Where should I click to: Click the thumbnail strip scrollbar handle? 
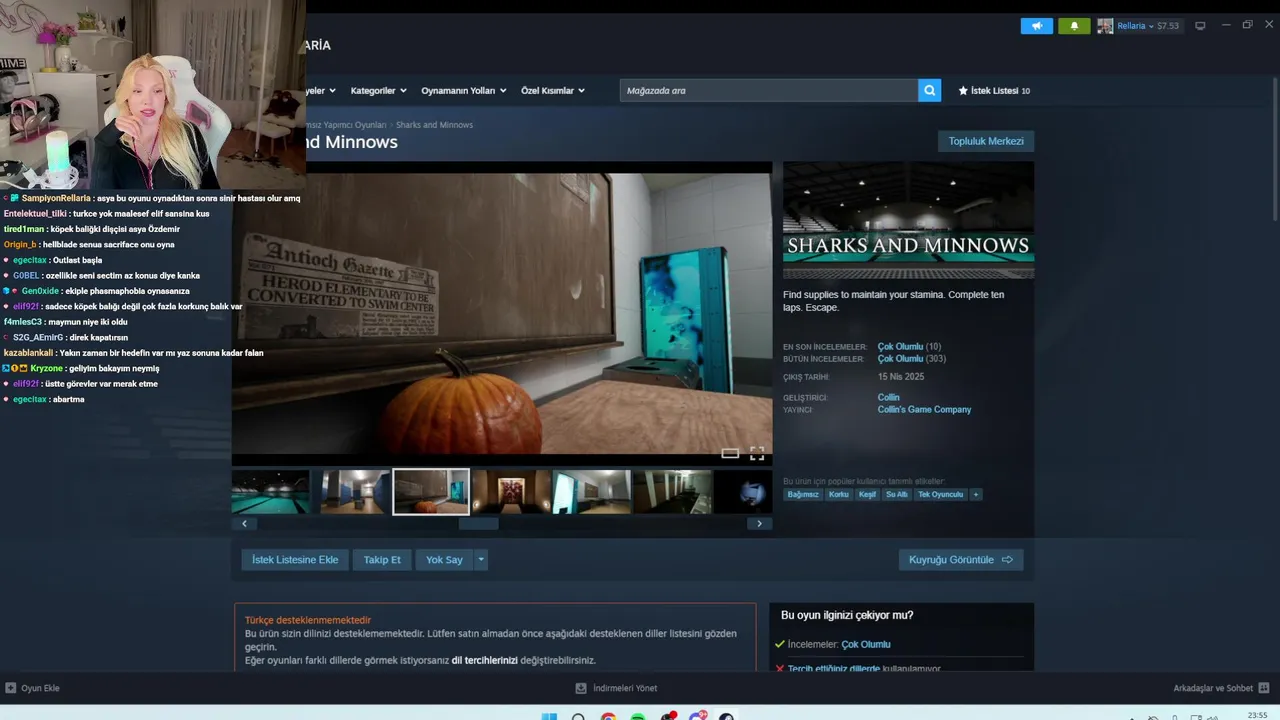click(x=478, y=523)
